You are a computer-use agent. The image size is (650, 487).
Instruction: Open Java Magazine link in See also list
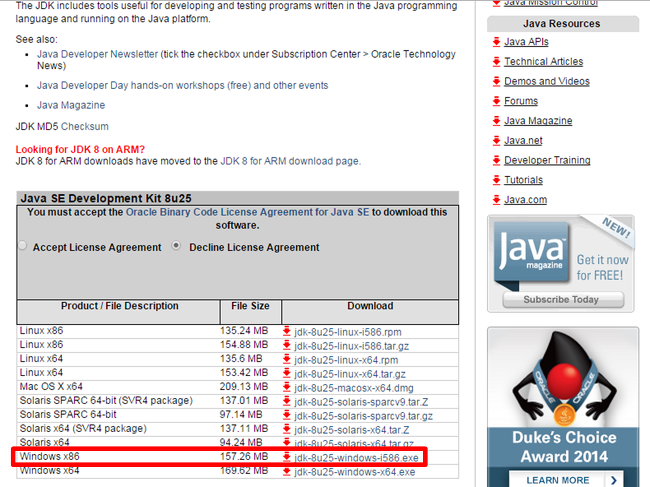[71, 105]
